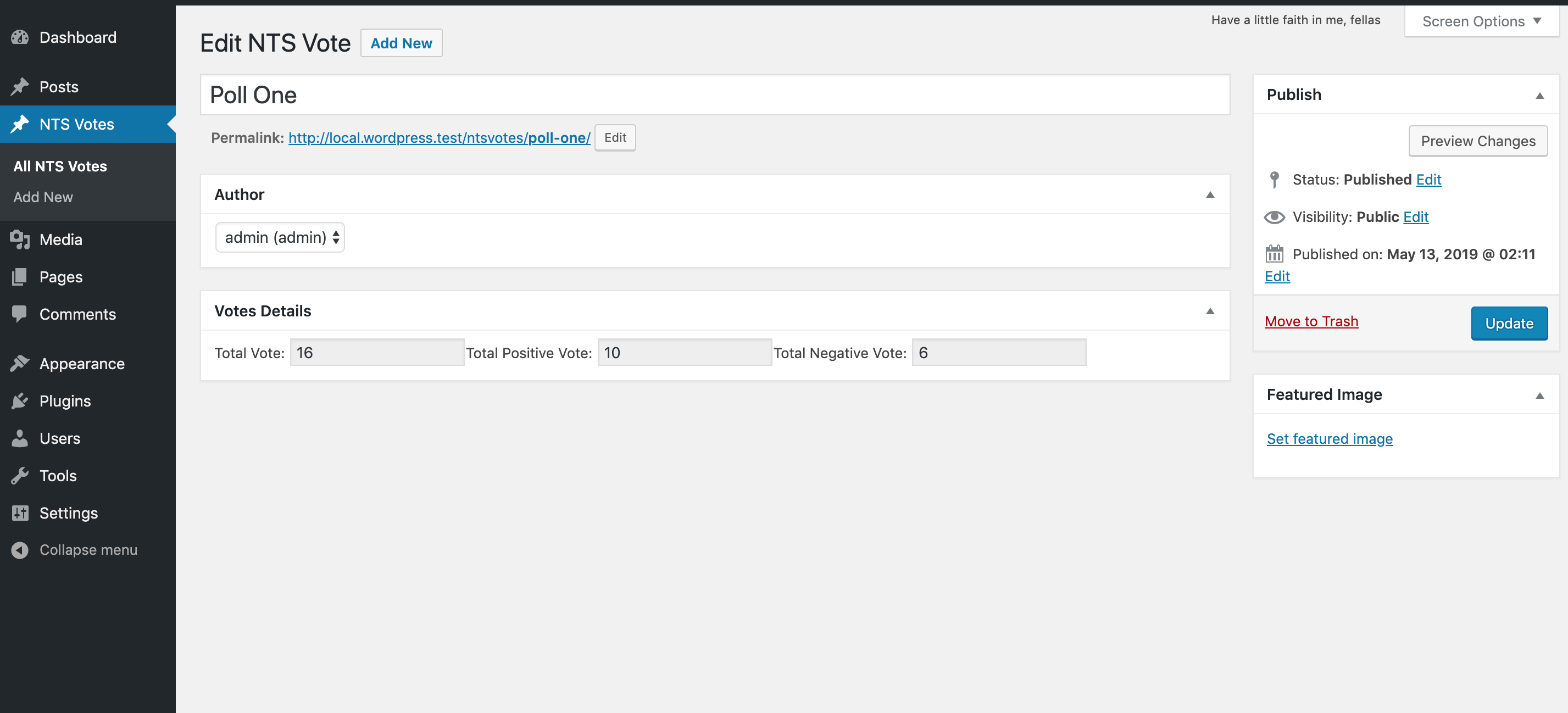Collapse the Featured Image panel
This screenshot has width=1568, height=713.
pos(1539,396)
